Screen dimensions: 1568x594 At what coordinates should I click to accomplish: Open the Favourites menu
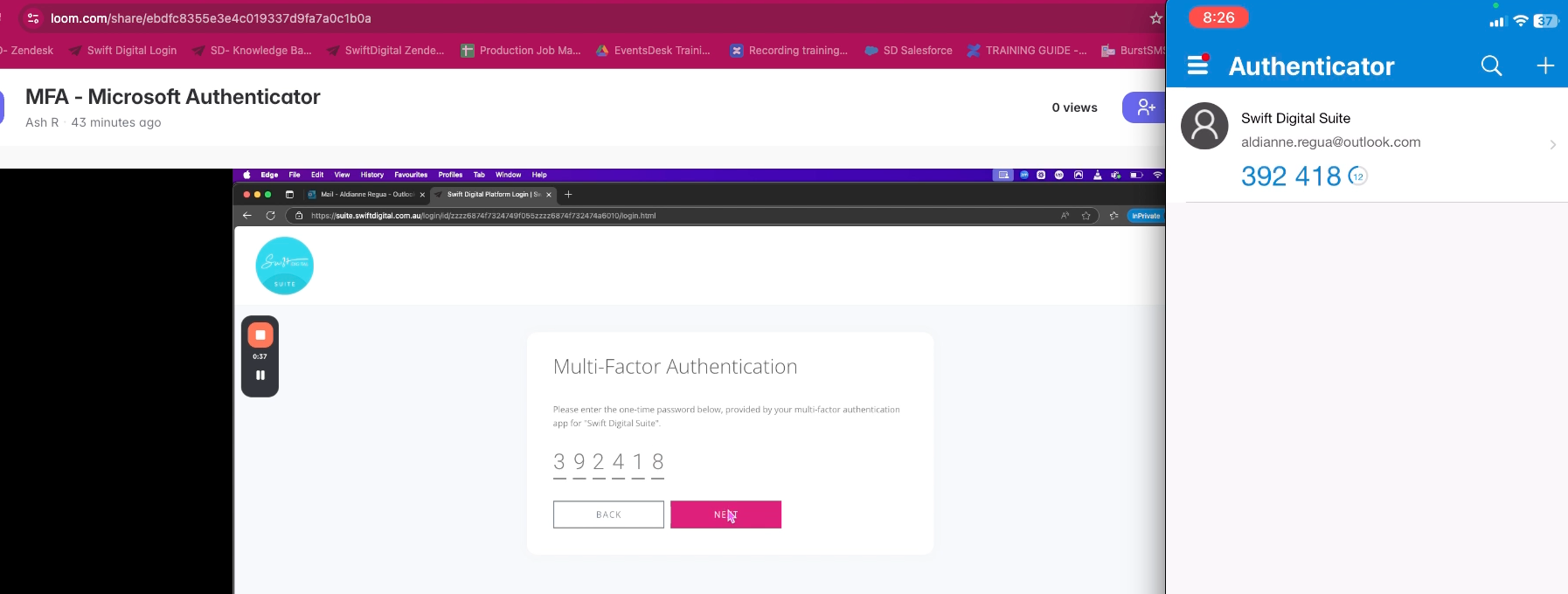(411, 175)
